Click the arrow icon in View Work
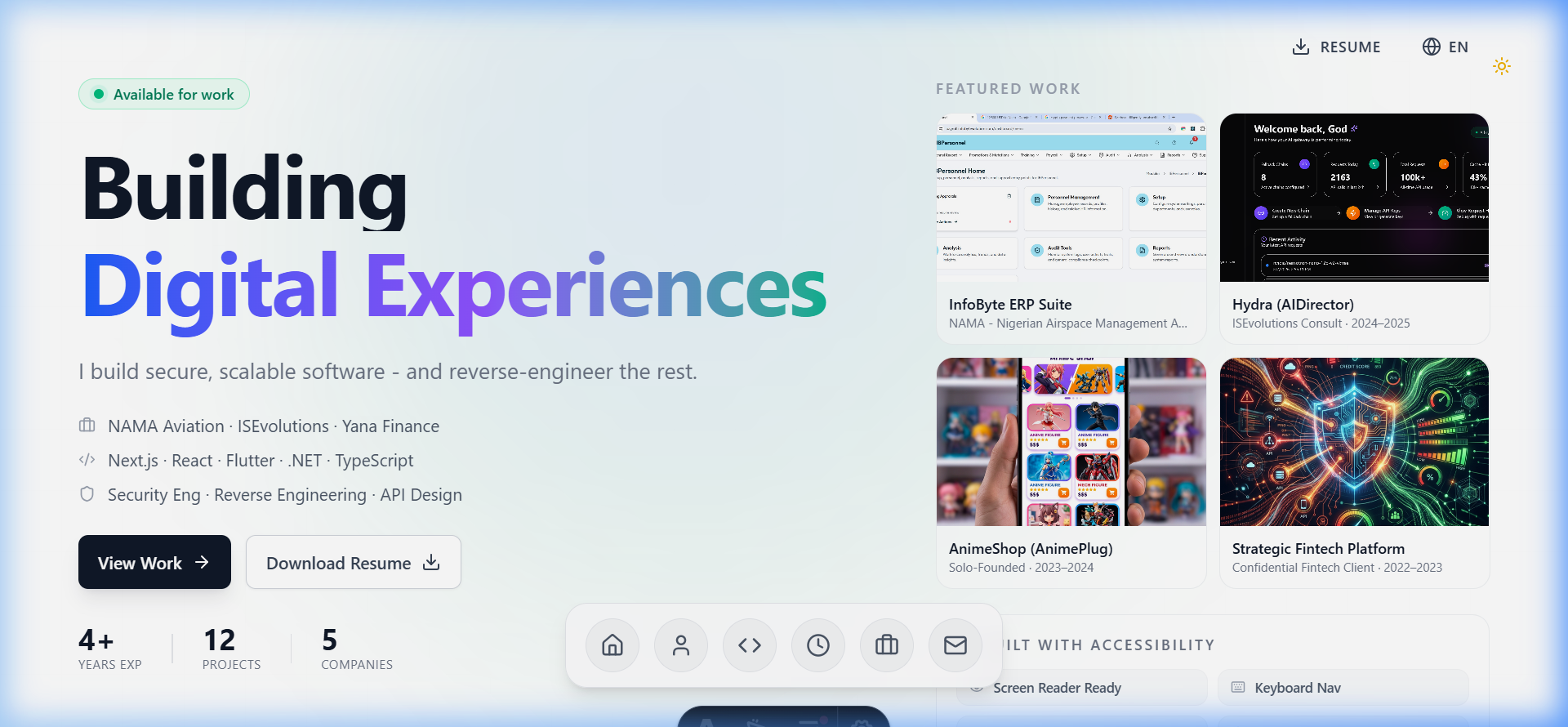 (x=202, y=562)
